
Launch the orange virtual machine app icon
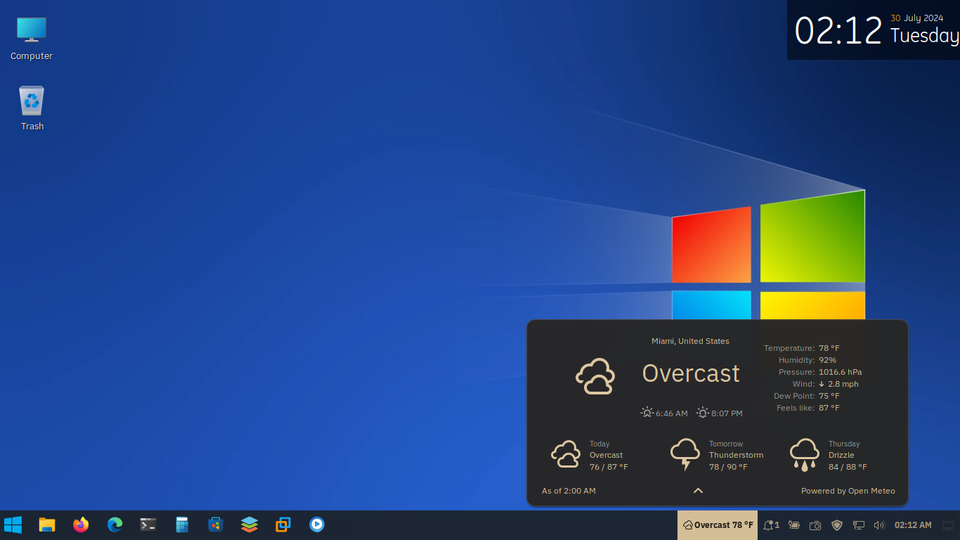click(283, 524)
